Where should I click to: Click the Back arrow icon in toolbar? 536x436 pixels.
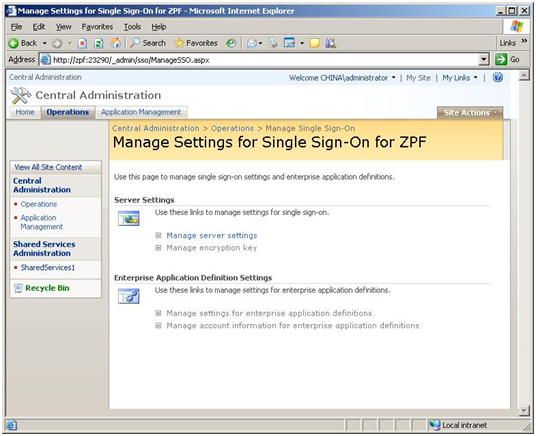14,43
